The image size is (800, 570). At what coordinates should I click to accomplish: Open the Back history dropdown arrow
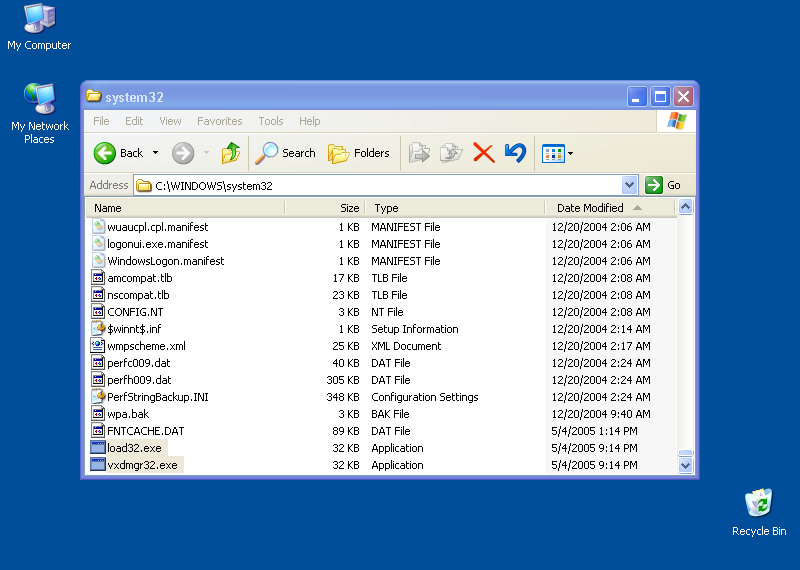156,153
